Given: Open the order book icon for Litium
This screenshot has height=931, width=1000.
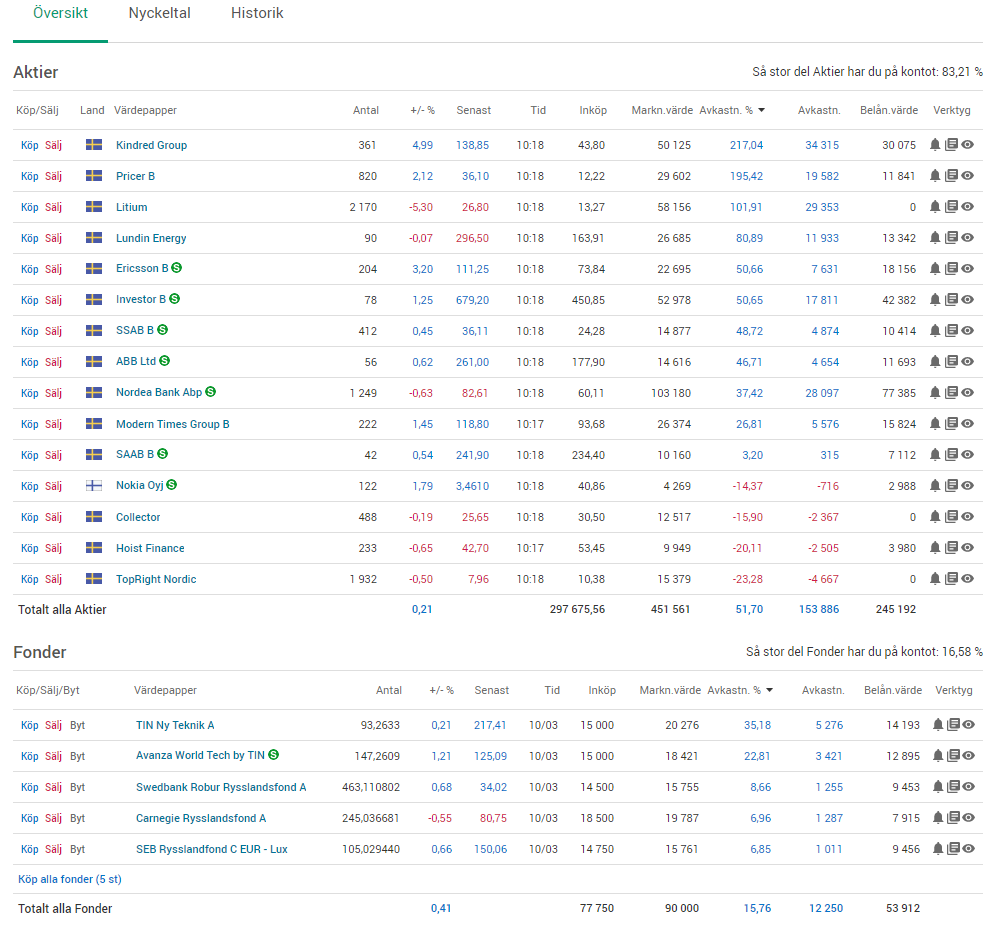Looking at the screenshot, I should (951, 207).
